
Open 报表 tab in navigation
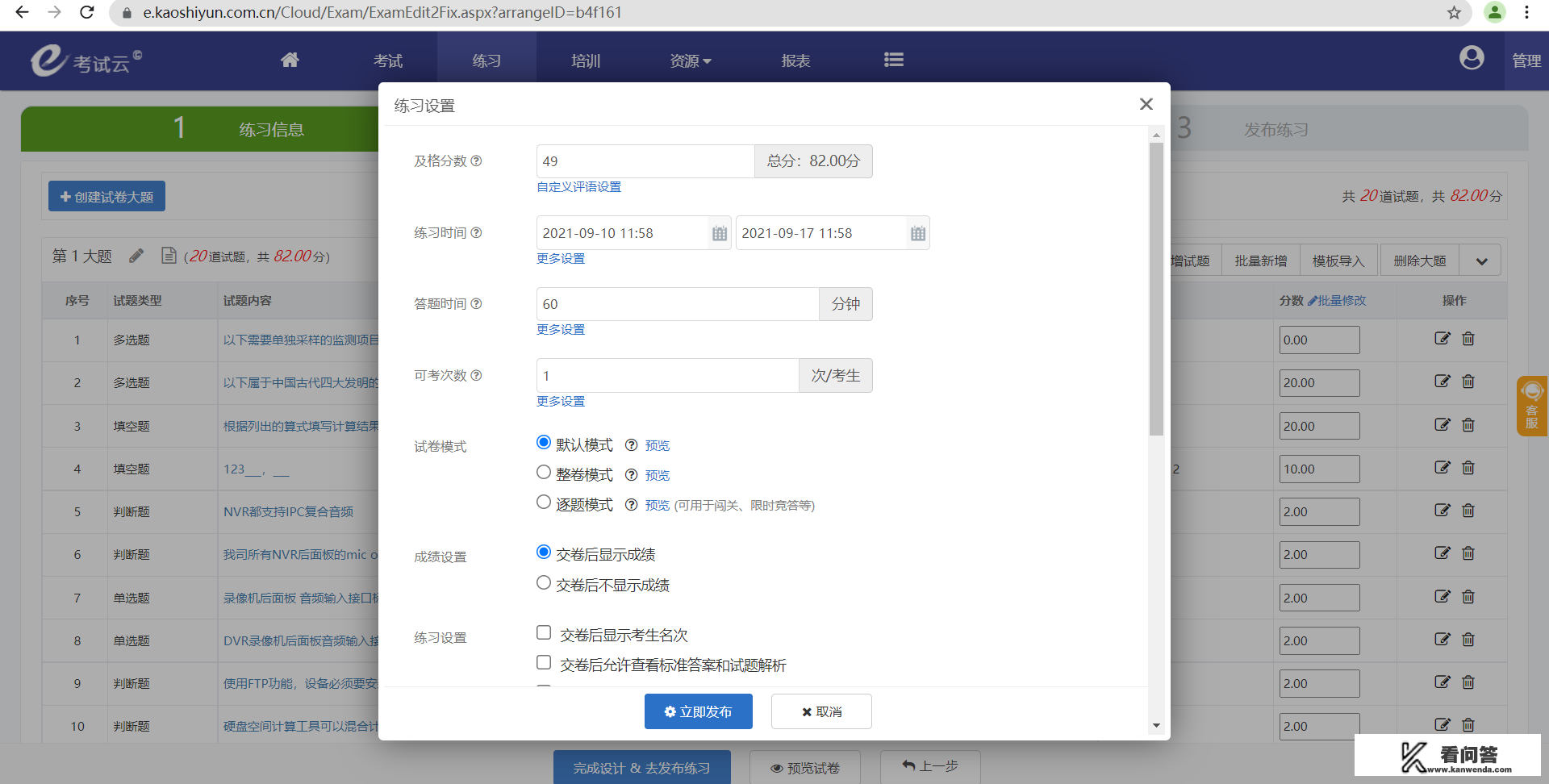795,60
